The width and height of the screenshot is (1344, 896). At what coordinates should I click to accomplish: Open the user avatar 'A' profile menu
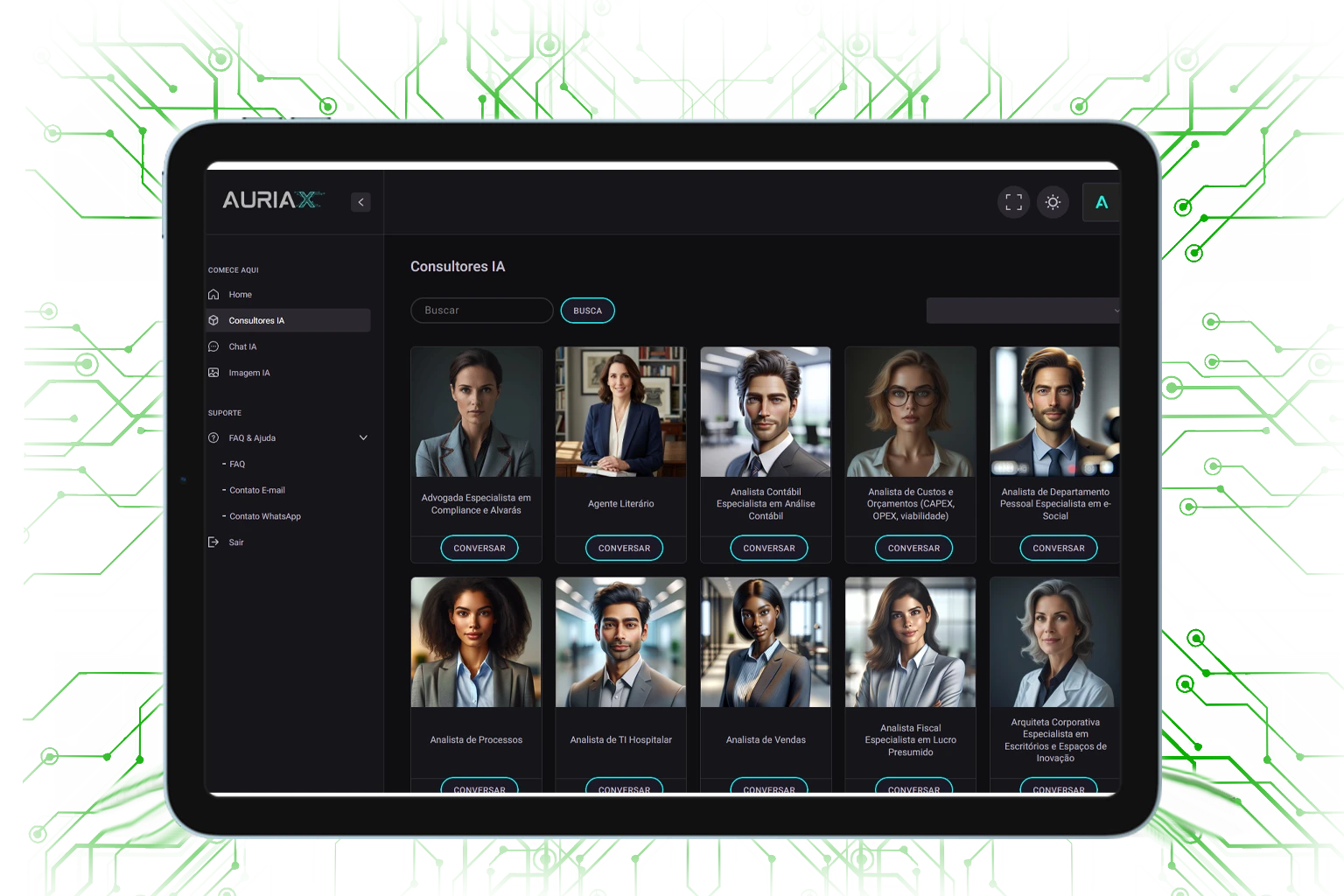click(1101, 202)
